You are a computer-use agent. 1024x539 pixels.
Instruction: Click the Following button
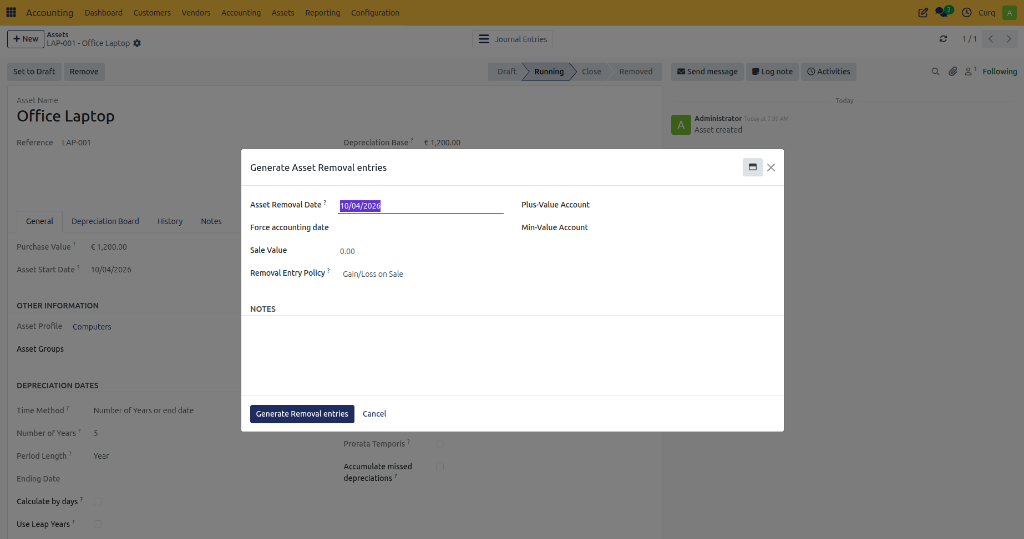coord(999,72)
